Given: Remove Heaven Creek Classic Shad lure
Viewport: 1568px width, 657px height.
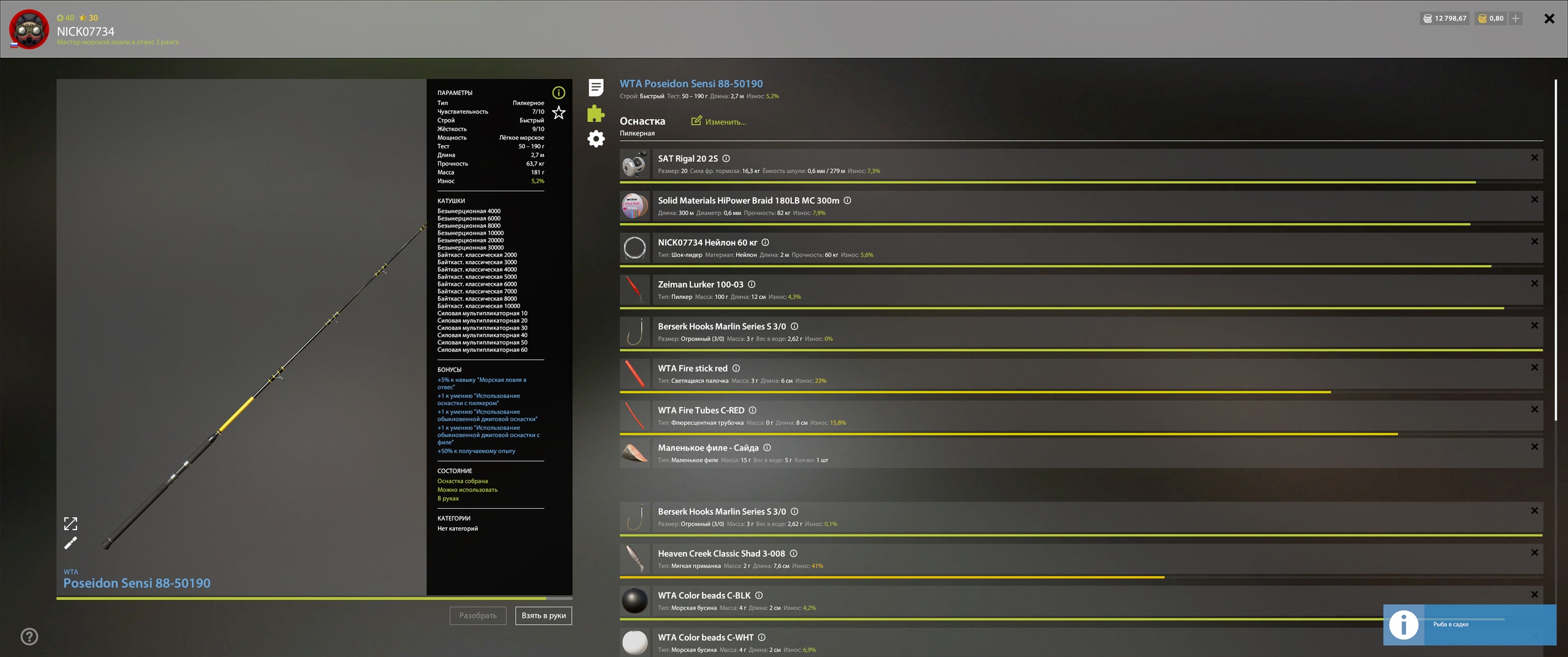Looking at the screenshot, I should (1534, 553).
